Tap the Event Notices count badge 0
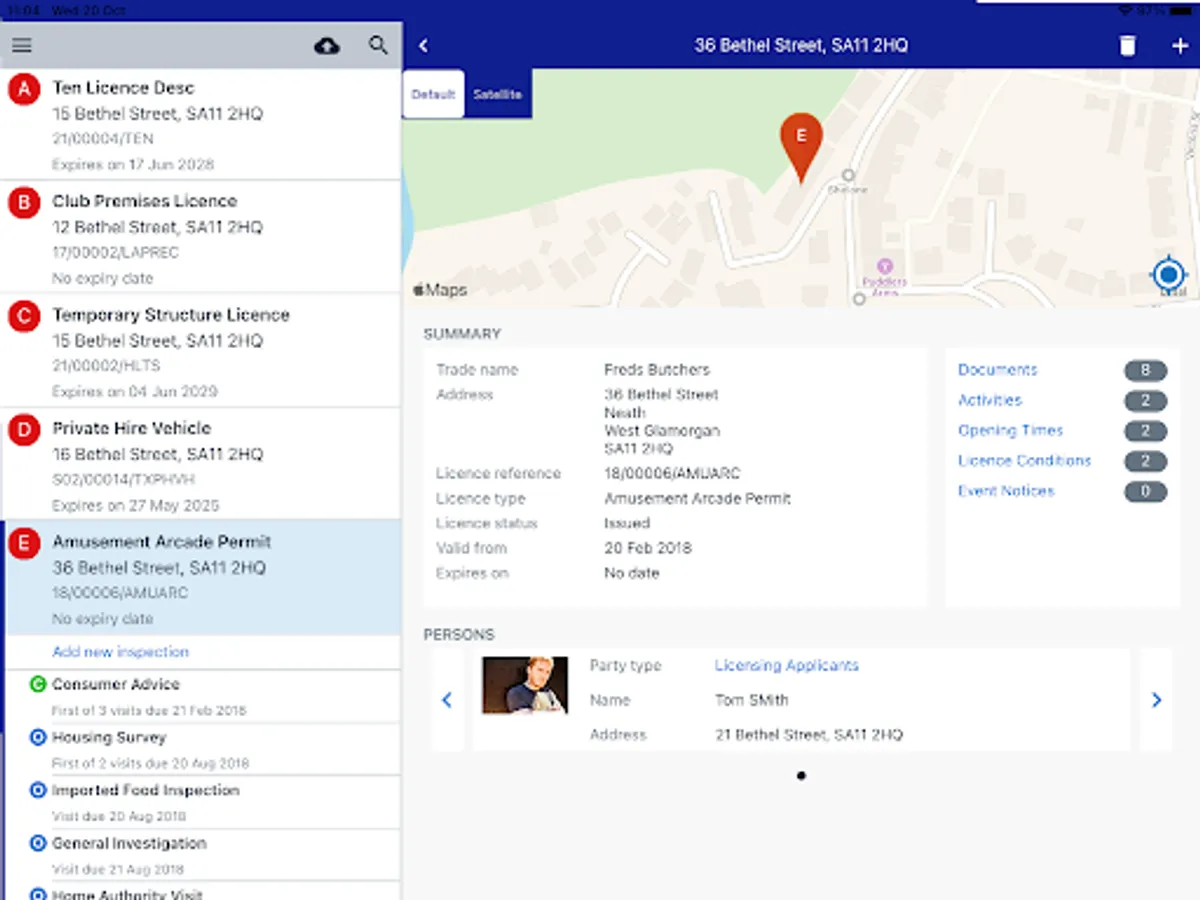The height and width of the screenshot is (900, 1200). tap(1146, 492)
